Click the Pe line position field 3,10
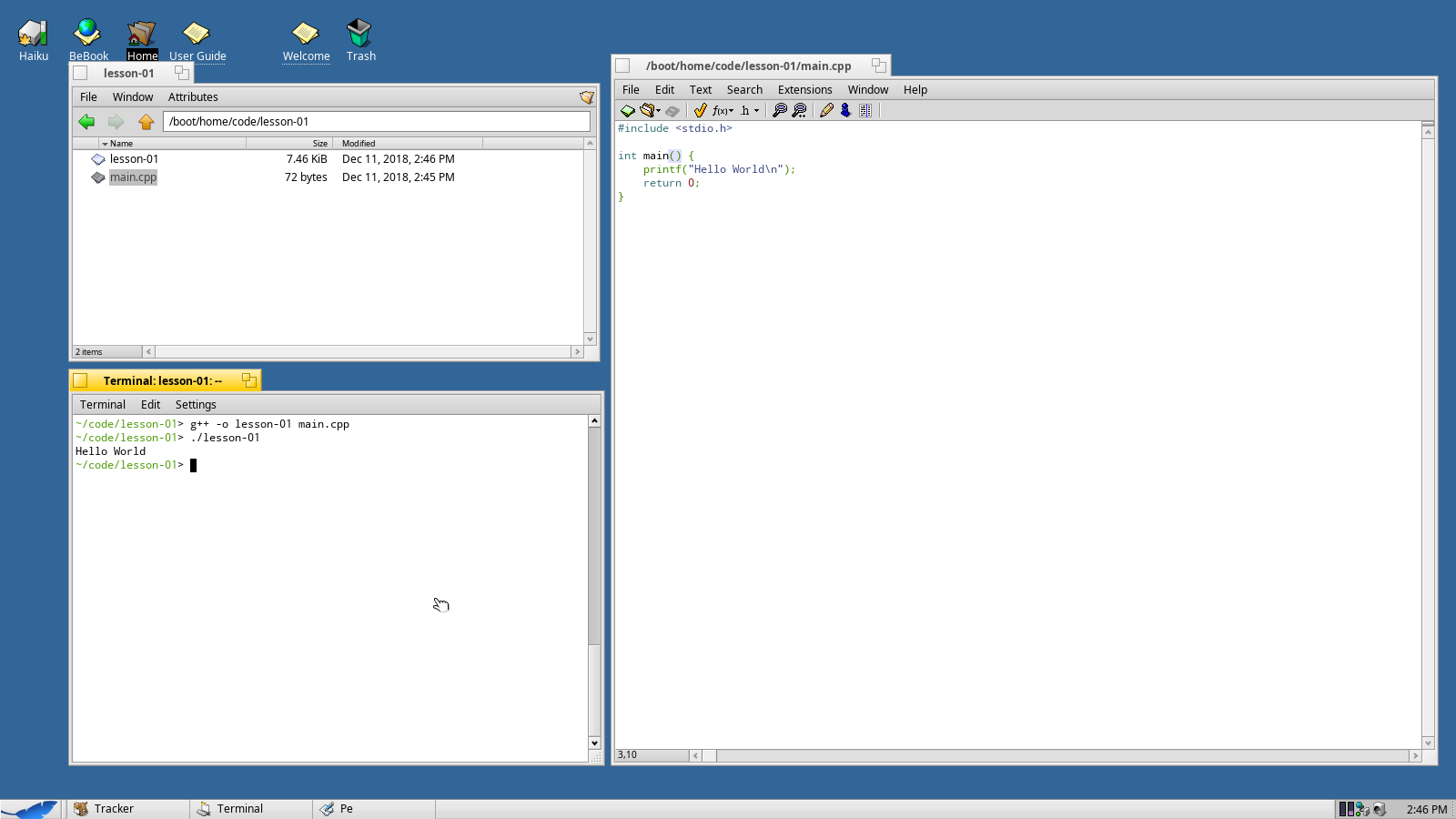 [x=652, y=755]
